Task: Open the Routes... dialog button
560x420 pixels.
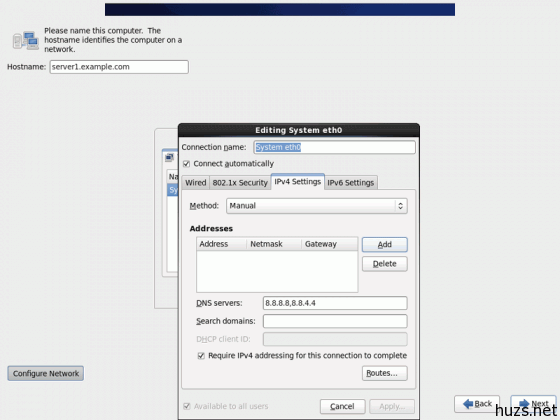Action: pos(385,373)
